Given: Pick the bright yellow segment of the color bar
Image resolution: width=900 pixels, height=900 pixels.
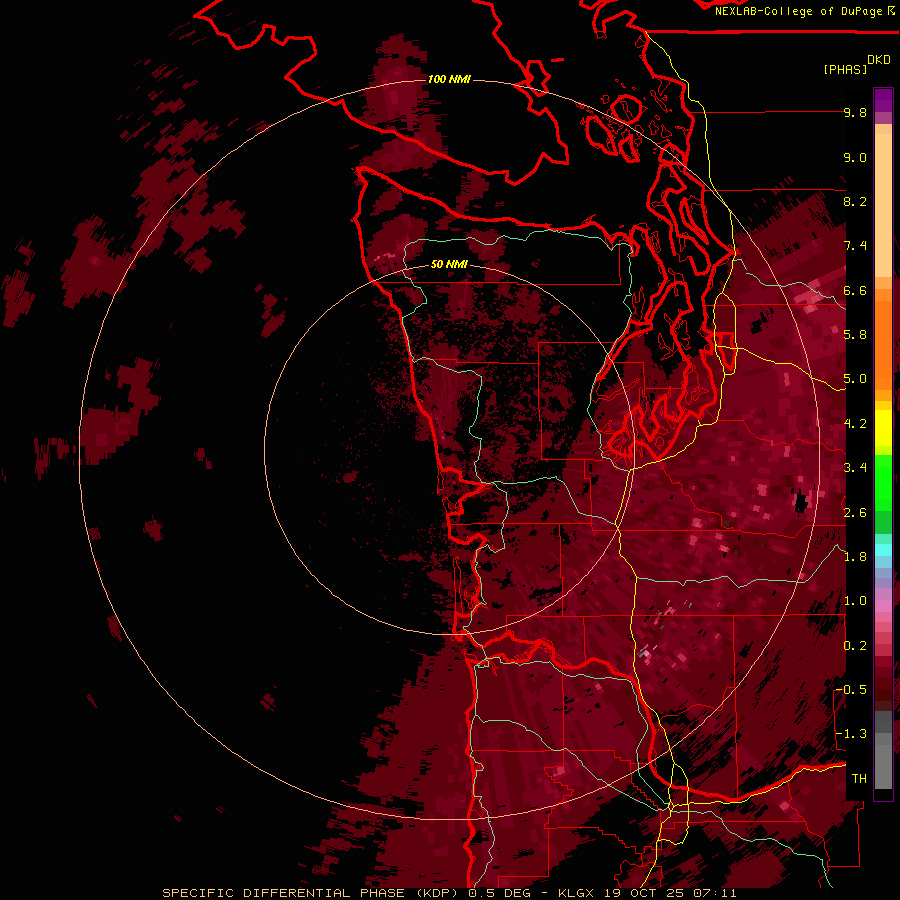Looking at the screenshot, I should [883, 428].
